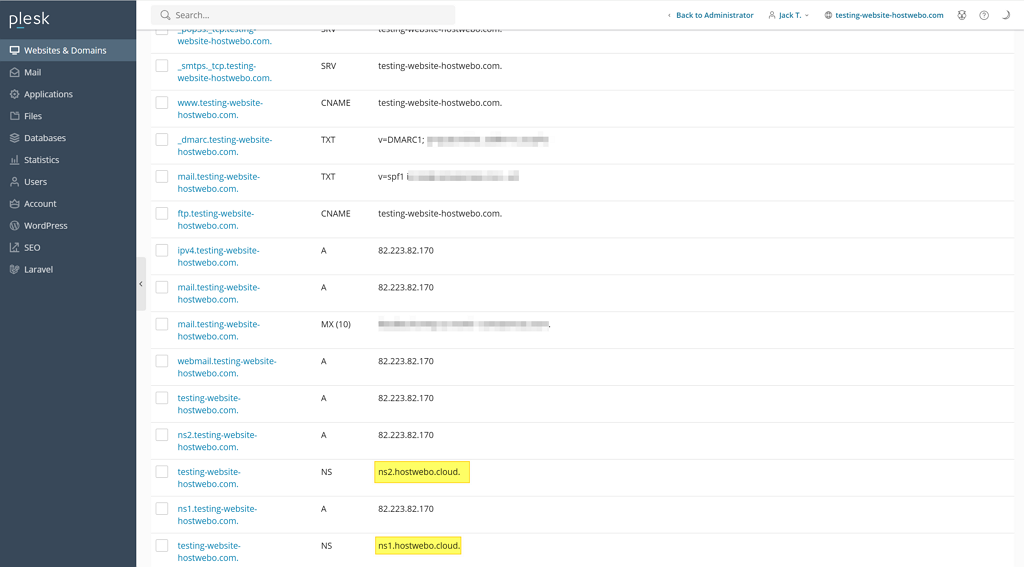Open the help question mark icon
The width and height of the screenshot is (1024, 567).
click(984, 15)
